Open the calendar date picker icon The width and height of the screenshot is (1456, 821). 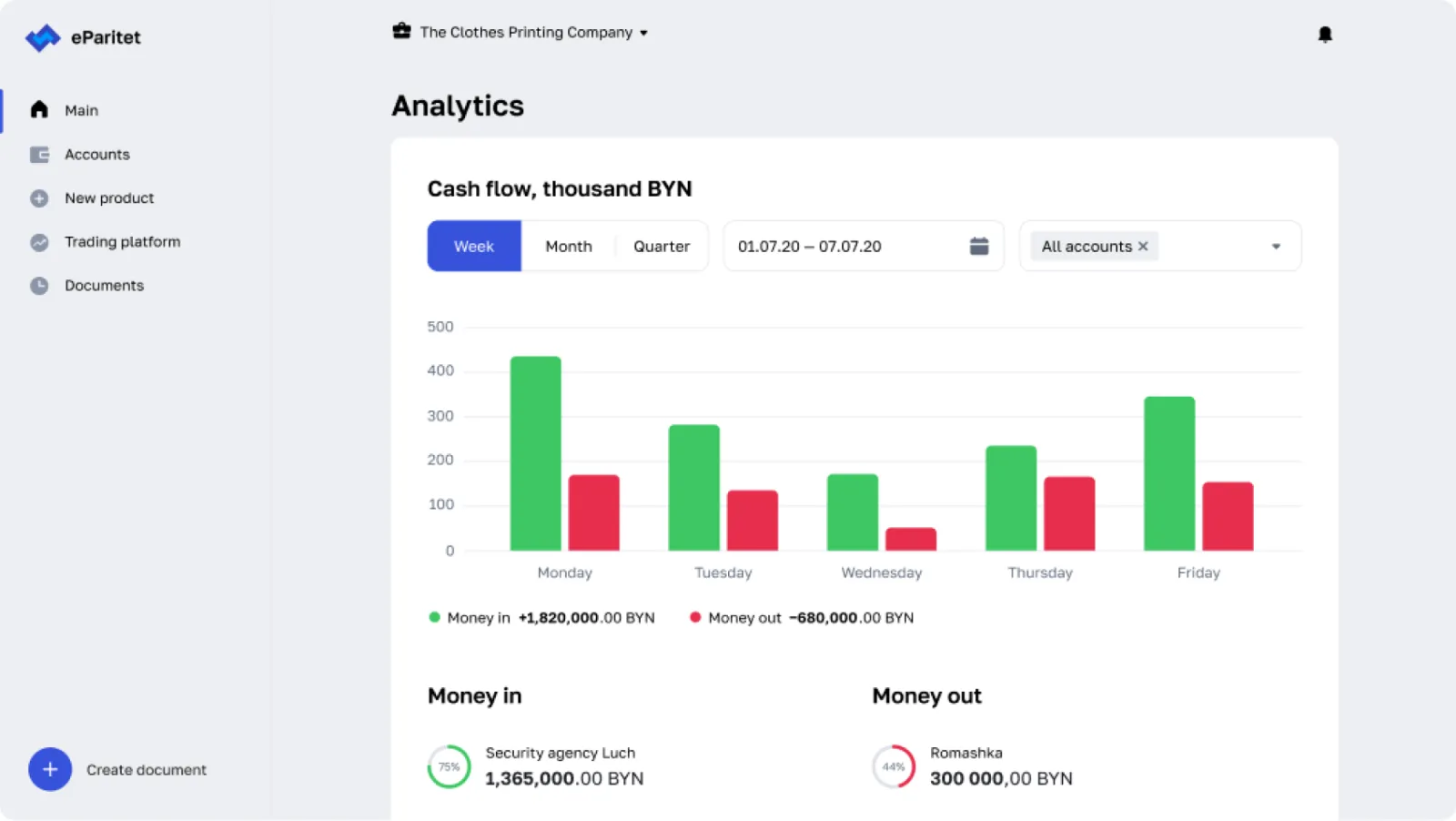point(979,246)
